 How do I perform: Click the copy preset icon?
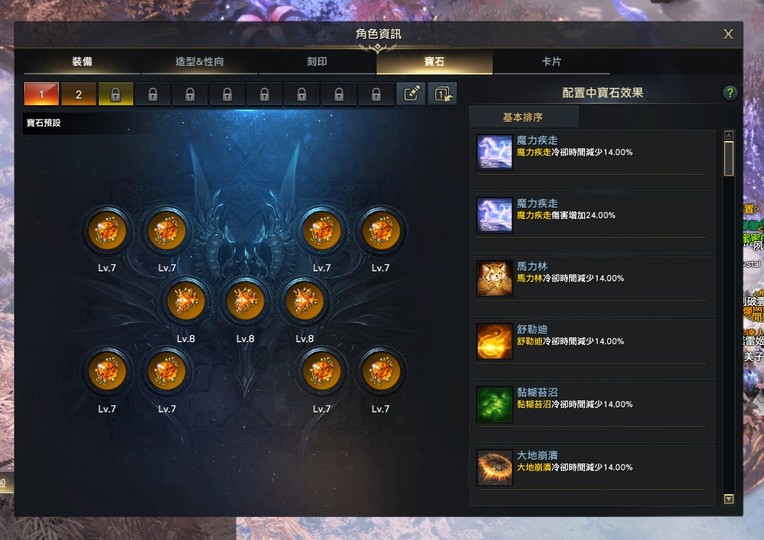(x=442, y=93)
